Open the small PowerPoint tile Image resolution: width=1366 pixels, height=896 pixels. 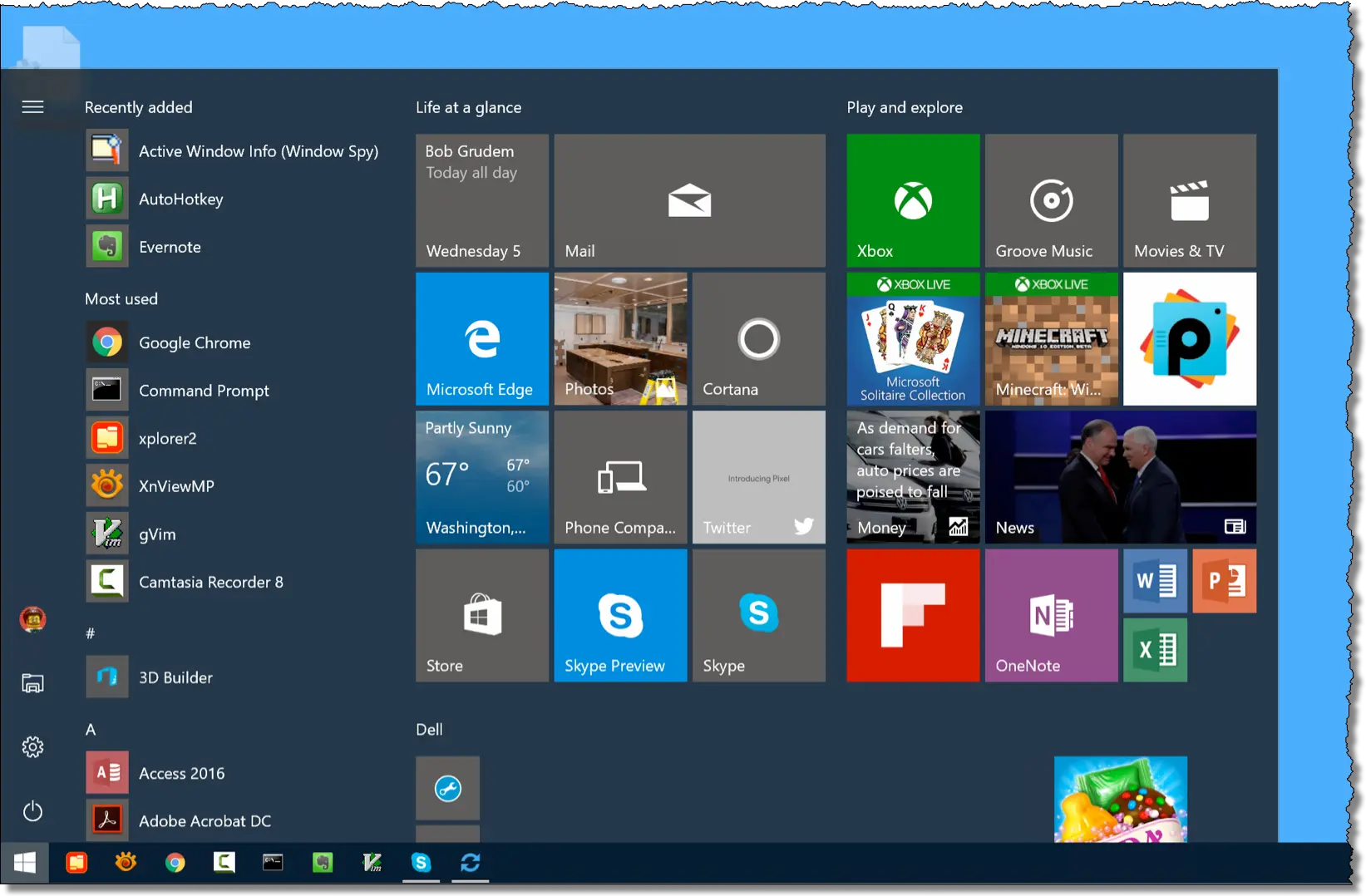(x=1224, y=581)
